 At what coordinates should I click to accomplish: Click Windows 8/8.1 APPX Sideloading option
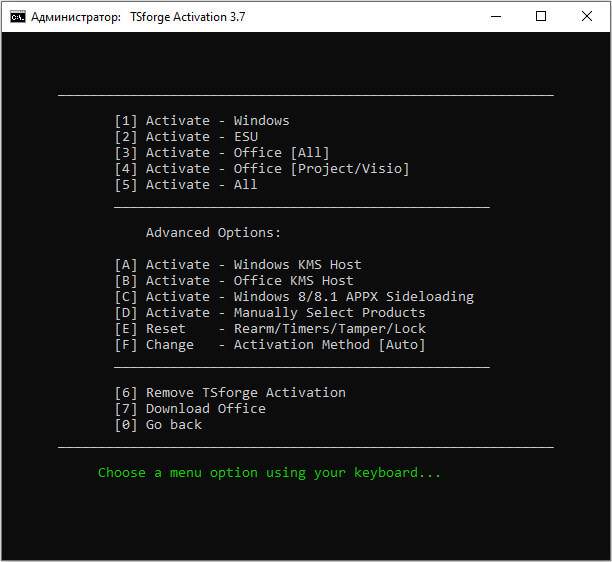(x=294, y=297)
